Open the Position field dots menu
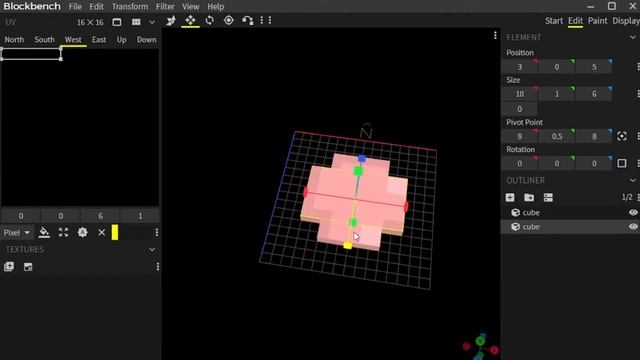Screen dimensions: 640x360 tap(638, 67)
